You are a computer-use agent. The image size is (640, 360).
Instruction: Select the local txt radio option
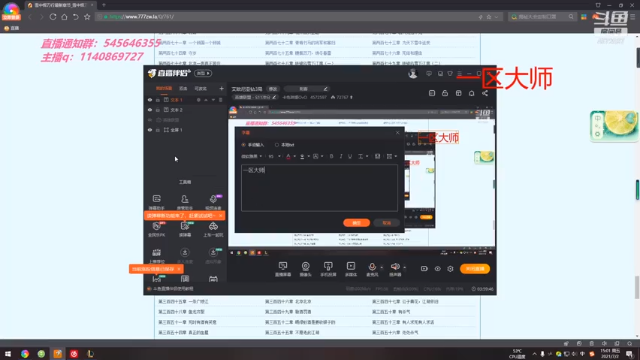tap(277, 145)
